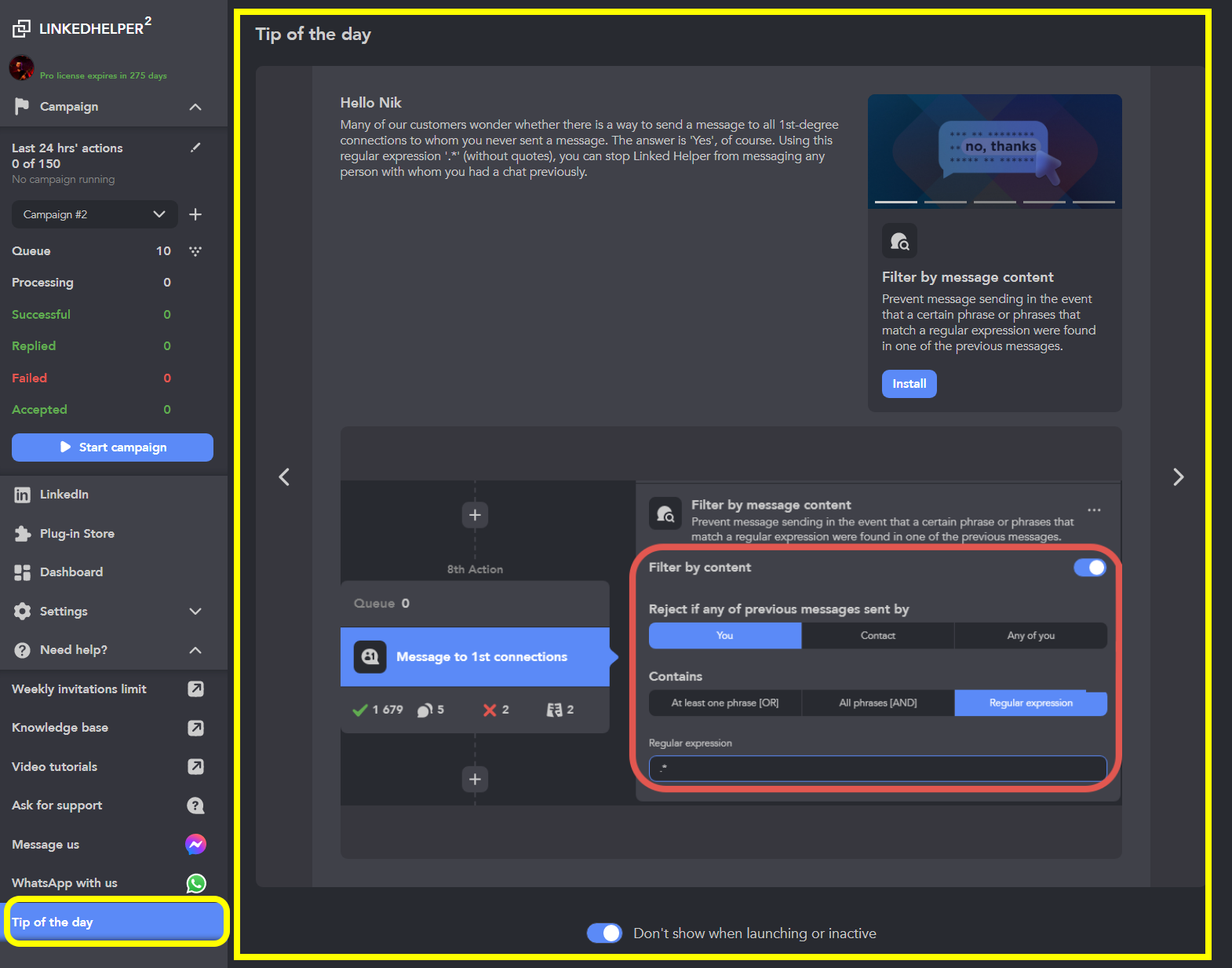Click Filter by message content plugin icon
Viewport: 1232px width, 968px height.
tap(899, 241)
